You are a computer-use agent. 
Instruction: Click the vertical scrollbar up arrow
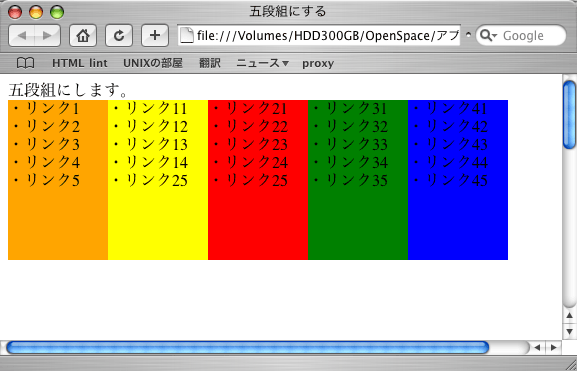pyautogui.click(x=570, y=315)
